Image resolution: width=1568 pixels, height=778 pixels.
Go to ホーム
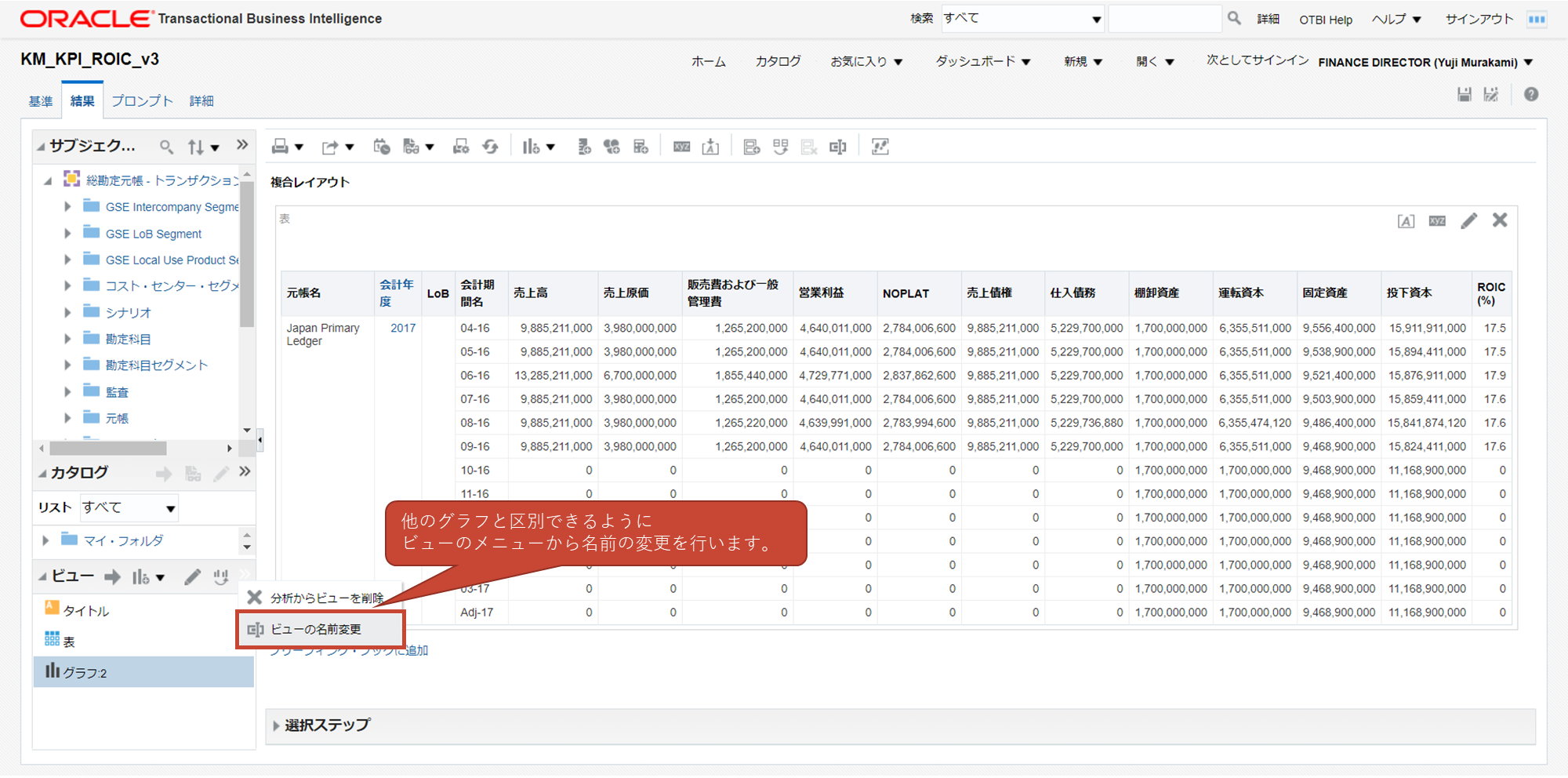(709, 61)
